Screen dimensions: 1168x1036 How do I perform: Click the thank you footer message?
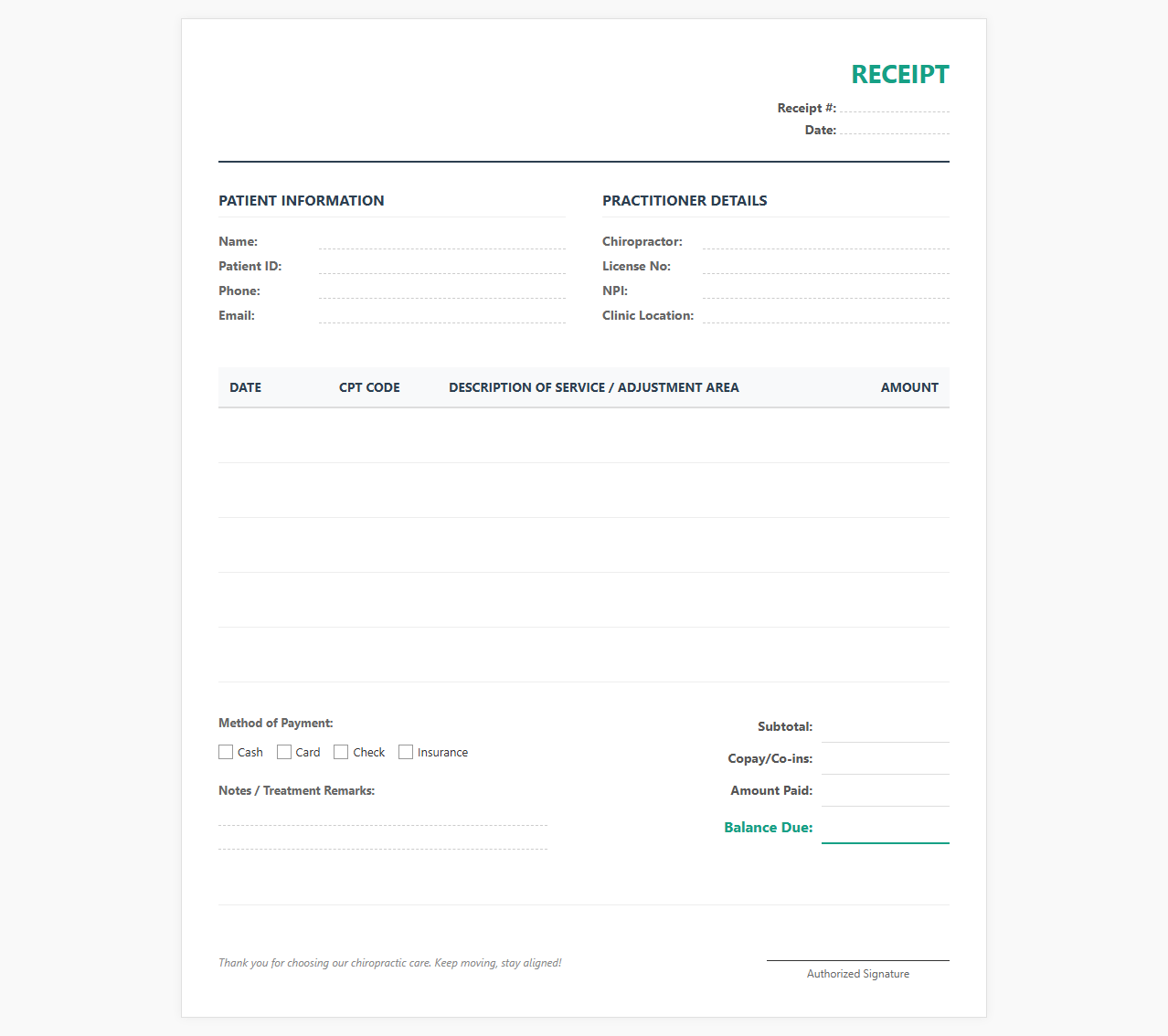(x=390, y=963)
